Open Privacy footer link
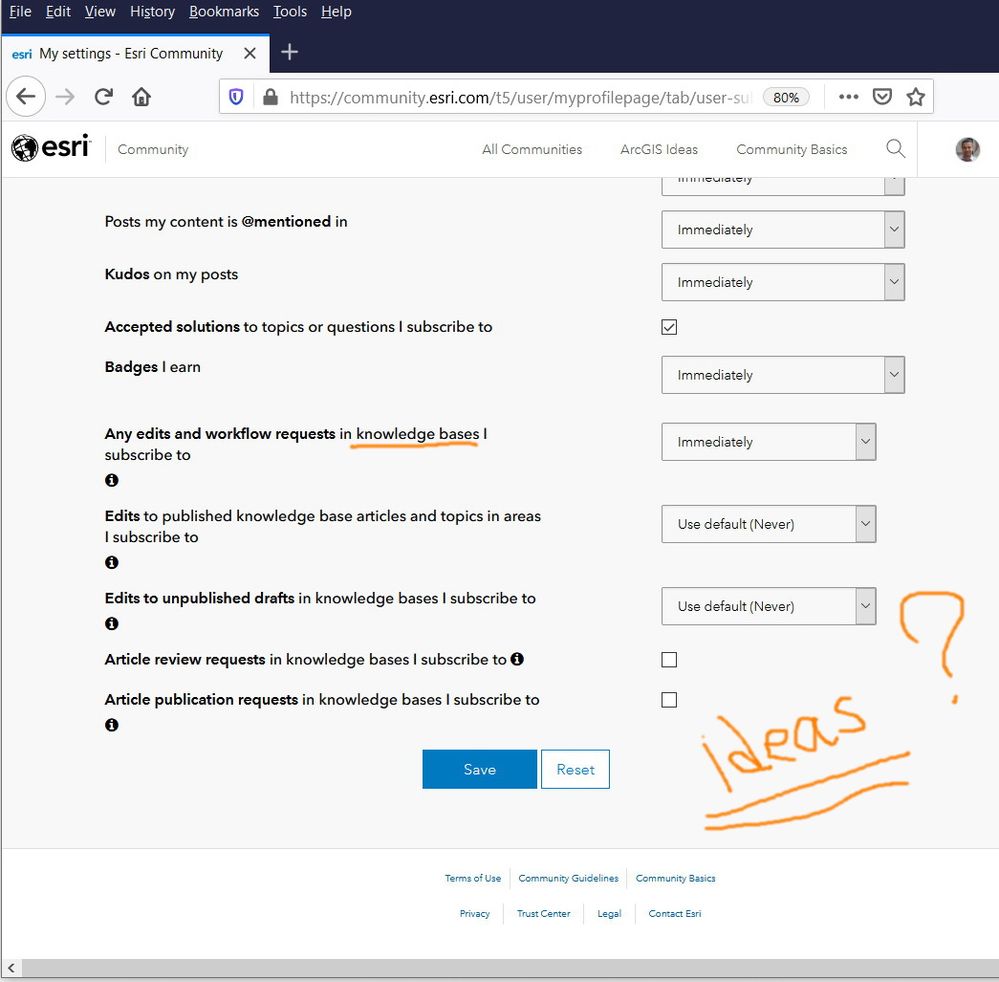999x982 pixels. 475,913
